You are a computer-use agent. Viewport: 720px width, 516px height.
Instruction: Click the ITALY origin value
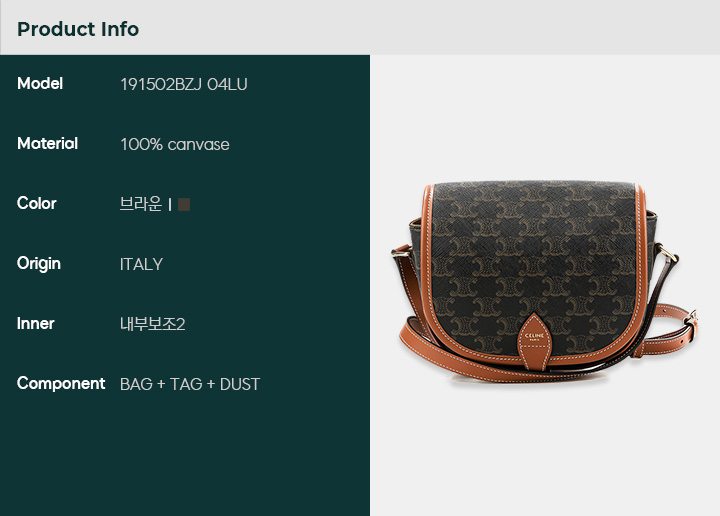click(x=141, y=264)
